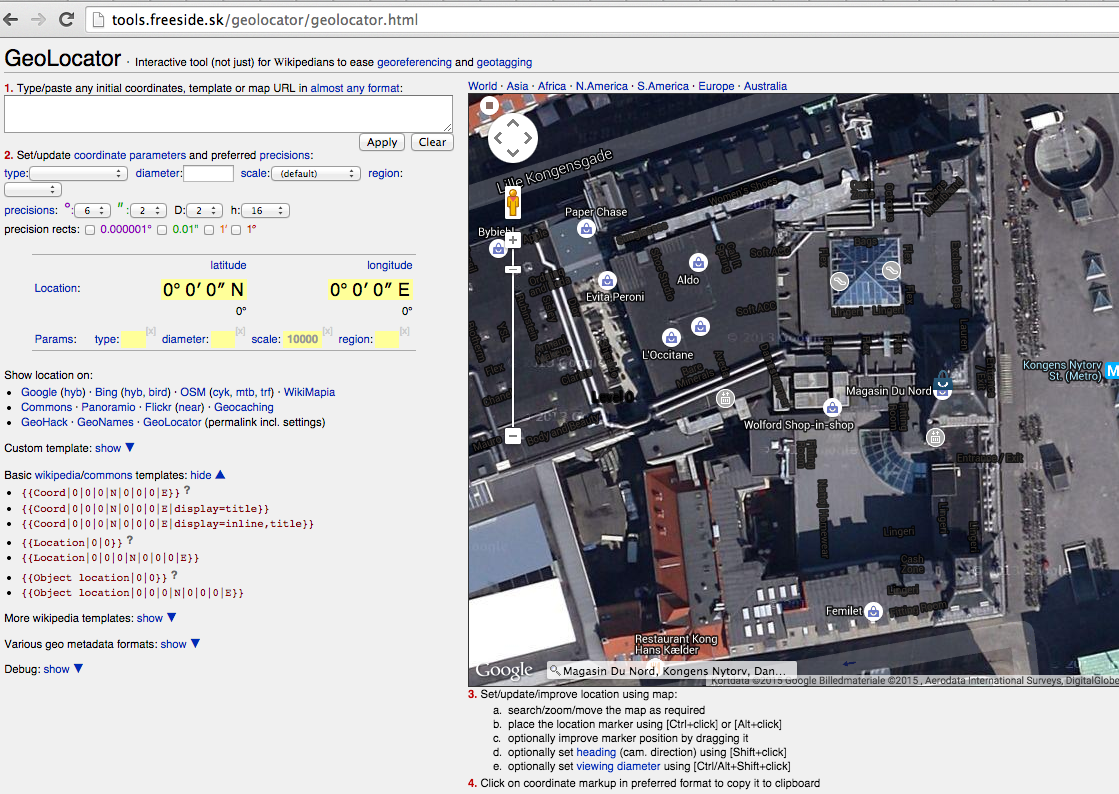Open help mark beside first Coord template
The image size is (1119, 794).
point(187,490)
